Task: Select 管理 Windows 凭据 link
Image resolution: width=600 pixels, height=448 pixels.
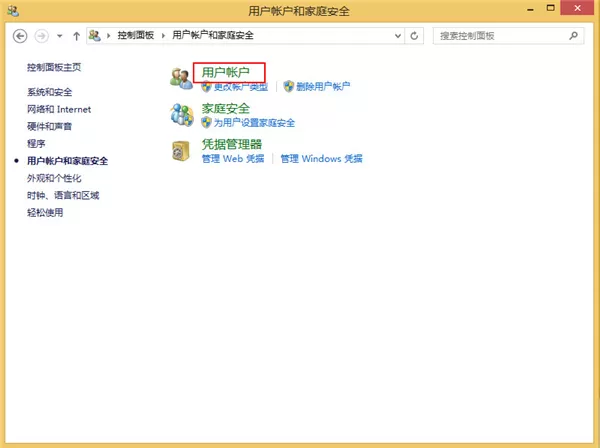Action: [x=321, y=158]
